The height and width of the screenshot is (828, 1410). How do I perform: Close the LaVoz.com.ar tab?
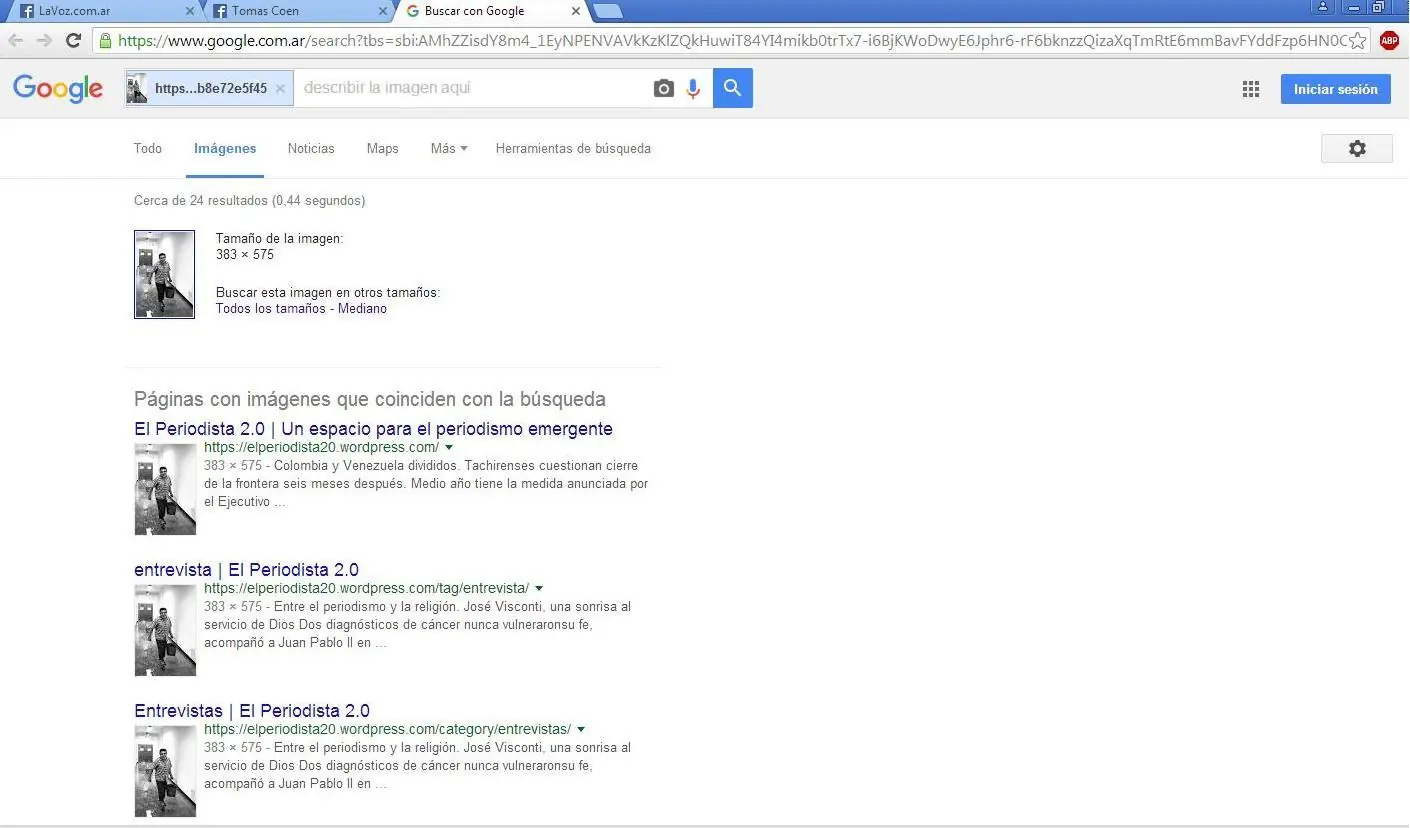(191, 11)
